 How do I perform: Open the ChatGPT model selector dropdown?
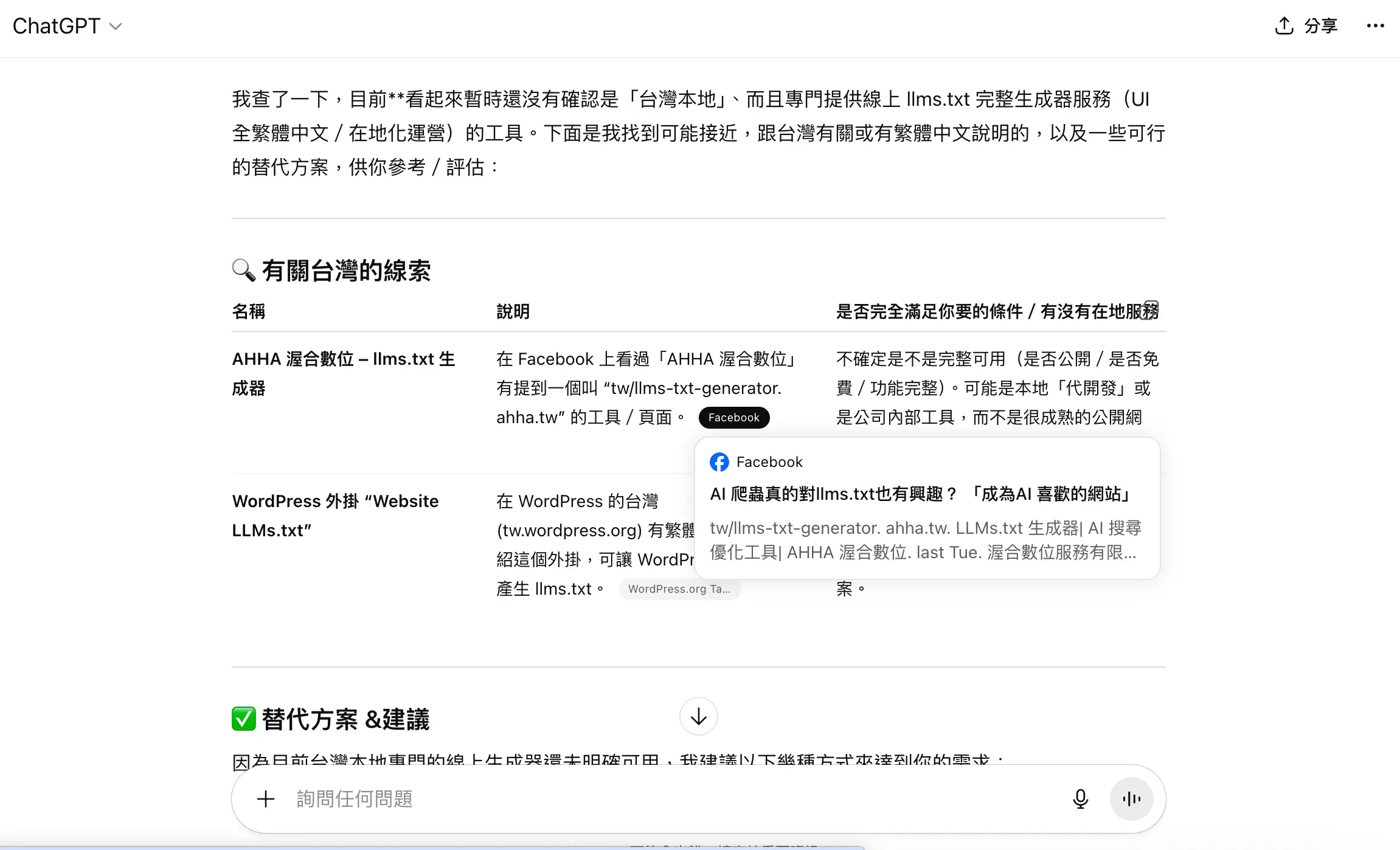[116, 26]
